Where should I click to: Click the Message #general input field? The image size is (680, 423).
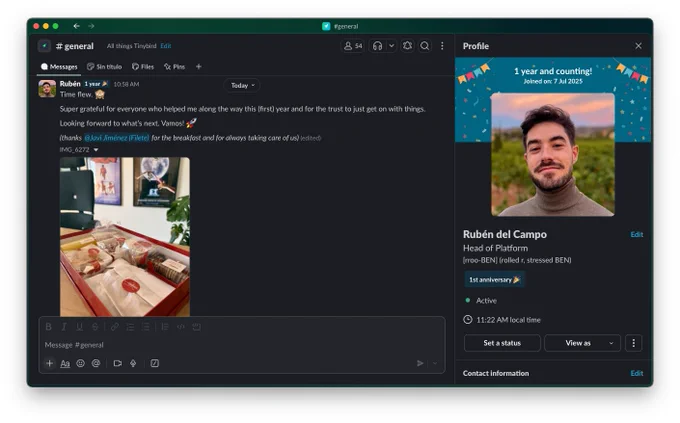(242, 345)
